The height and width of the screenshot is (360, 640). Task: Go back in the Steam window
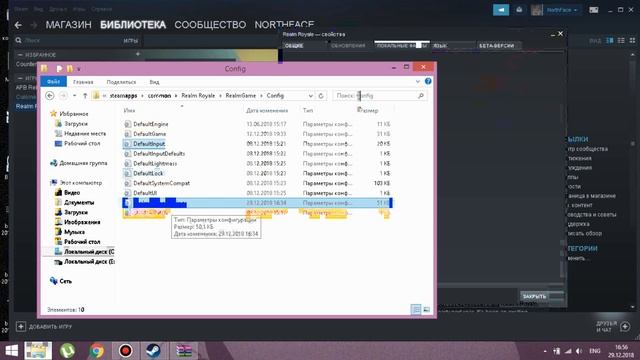click(18, 25)
